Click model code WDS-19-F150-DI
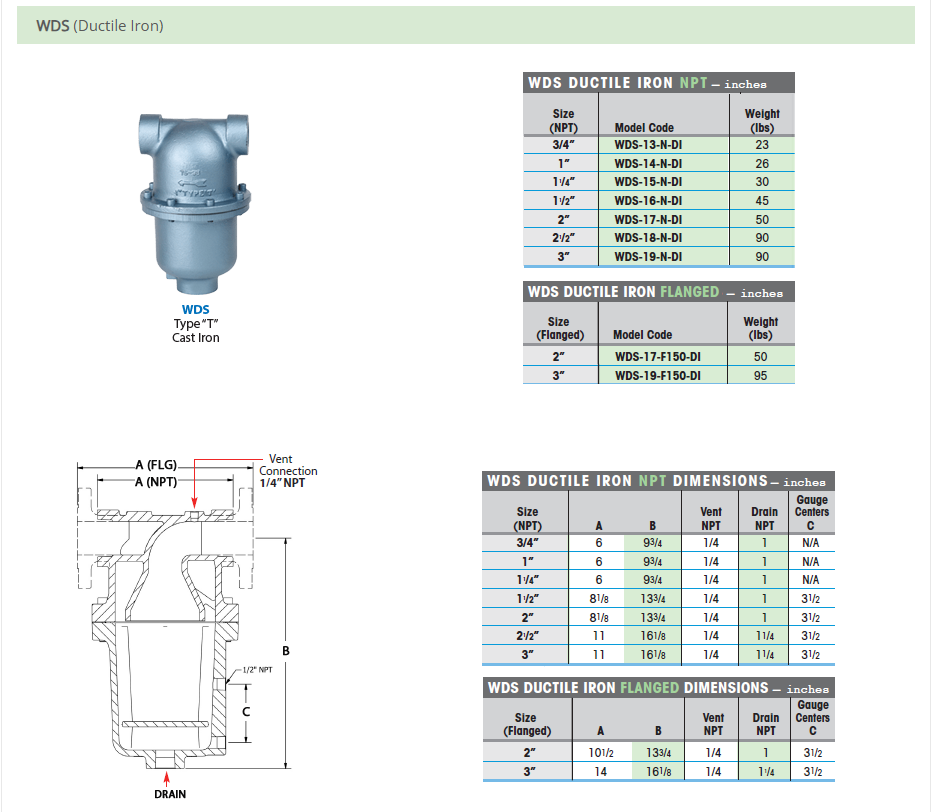This screenshot has height=812, width=931. click(x=656, y=376)
